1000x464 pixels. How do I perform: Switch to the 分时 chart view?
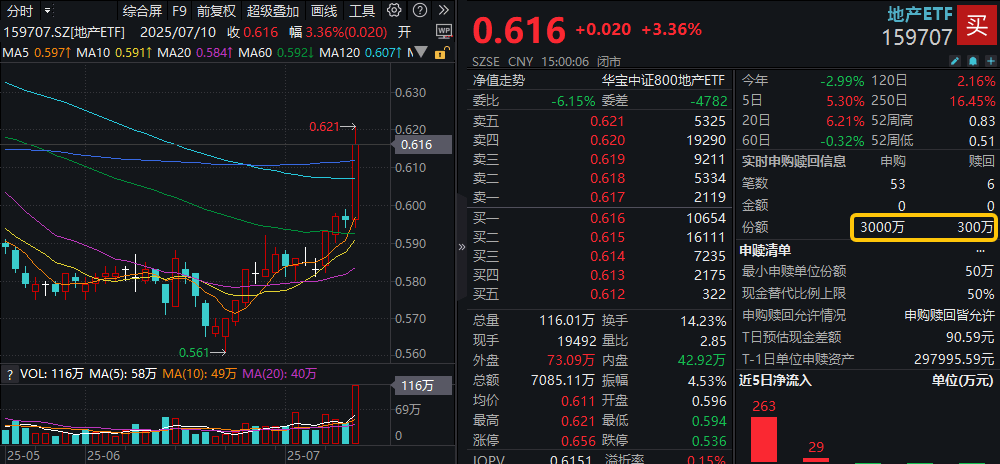coord(20,11)
